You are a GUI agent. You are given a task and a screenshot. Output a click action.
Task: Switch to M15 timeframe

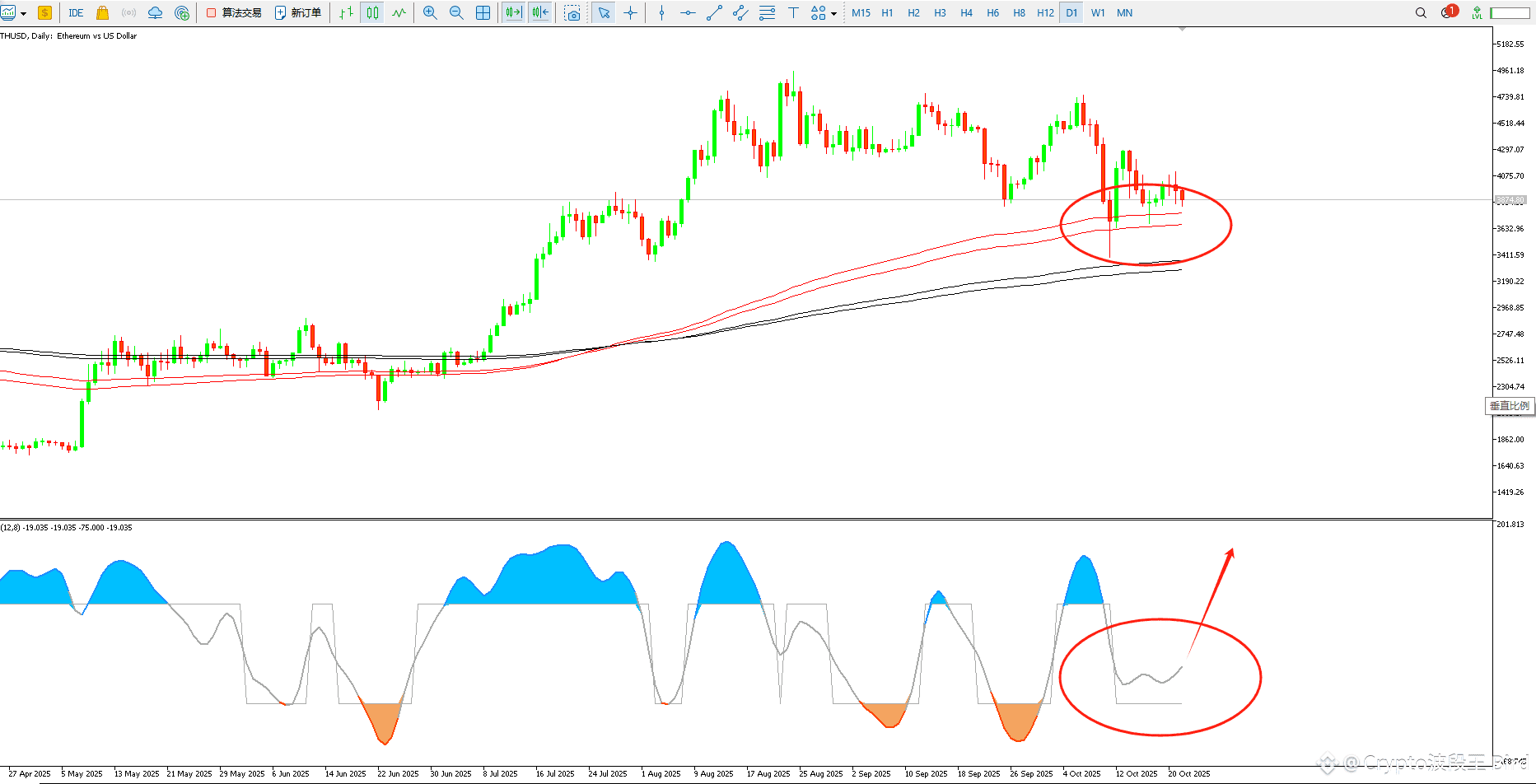861,12
